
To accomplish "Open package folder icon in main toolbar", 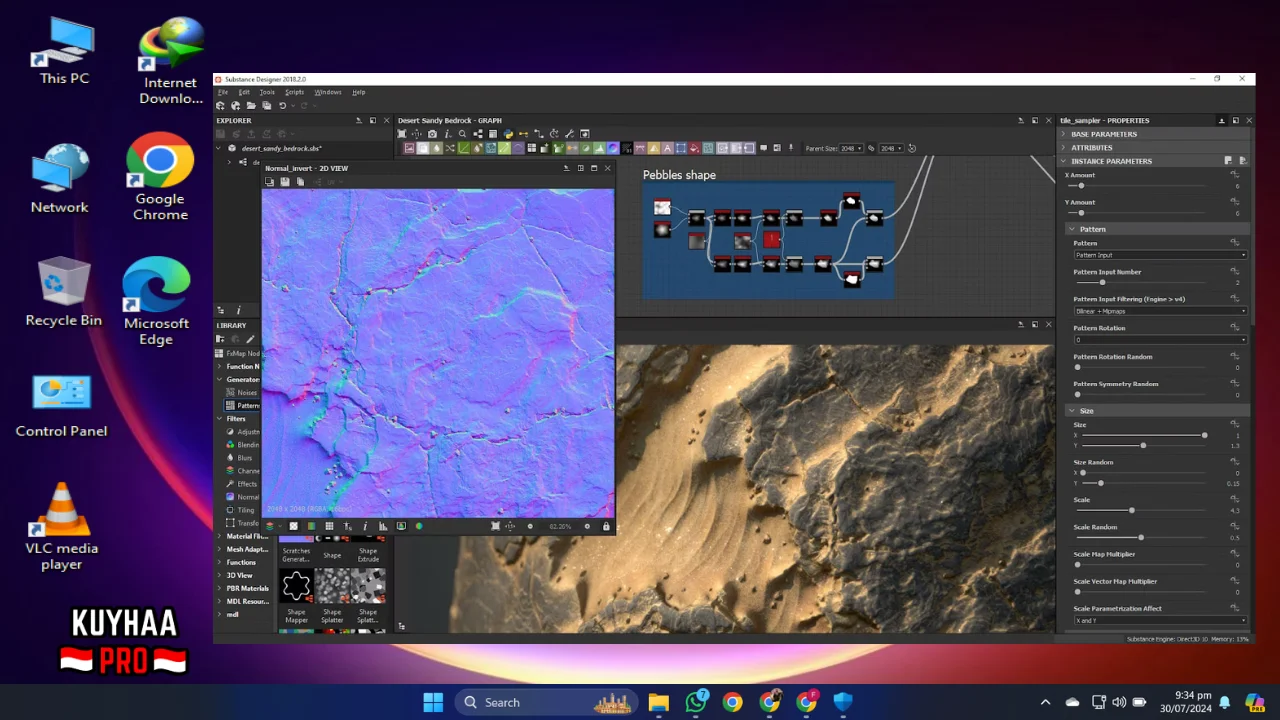I will pos(251,105).
